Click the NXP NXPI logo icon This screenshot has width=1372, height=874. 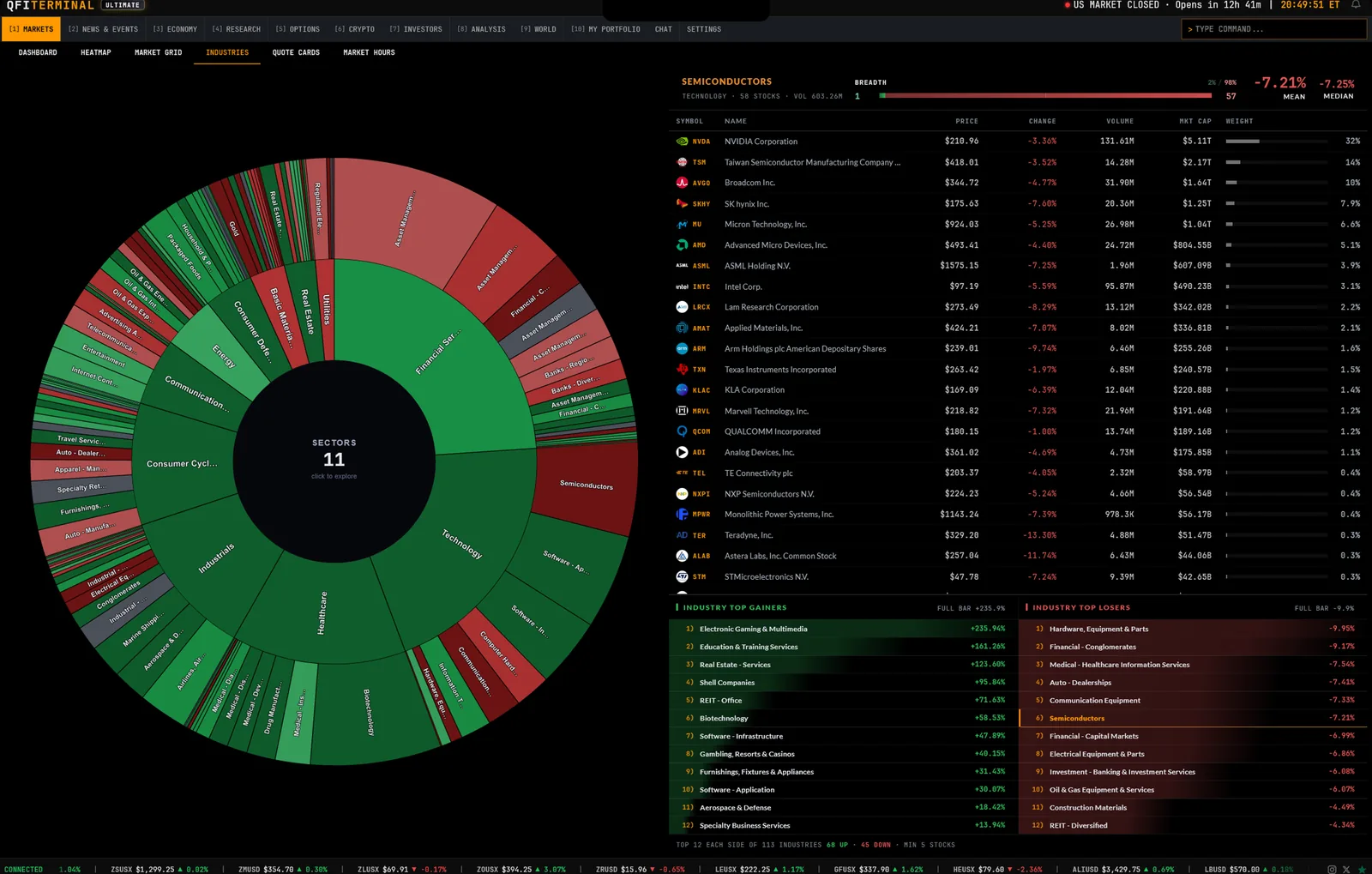[x=682, y=494]
